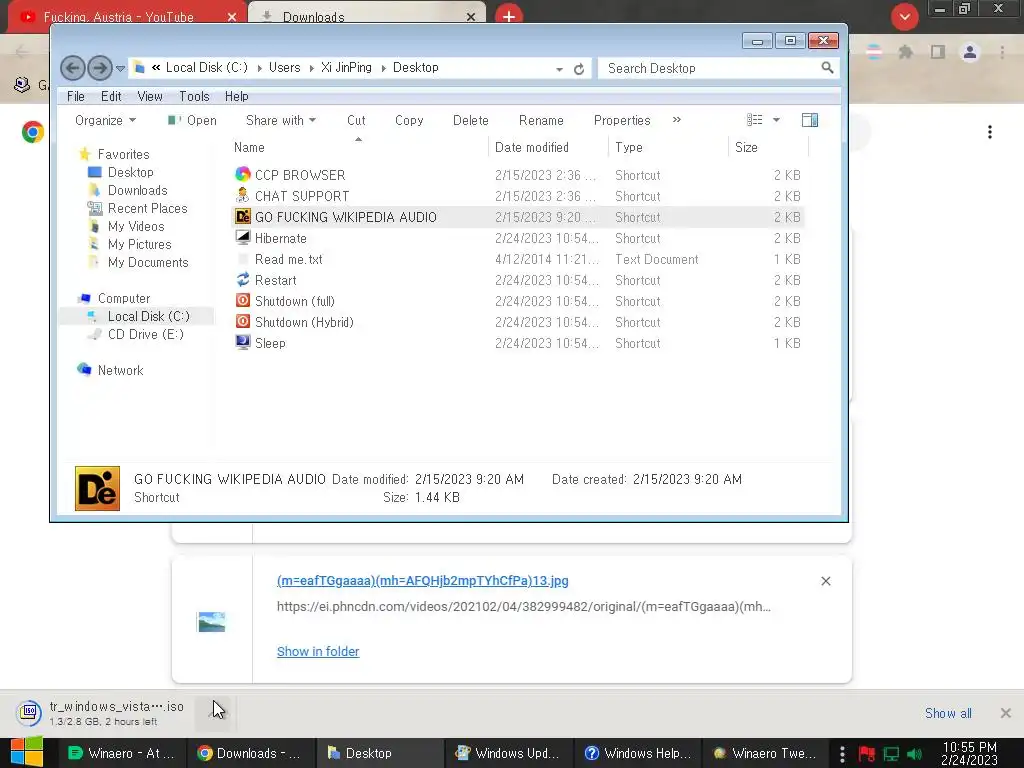Select CD Drive (E:) in sidebar
This screenshot has width=1024, height=768.
(x=145, y=334)
